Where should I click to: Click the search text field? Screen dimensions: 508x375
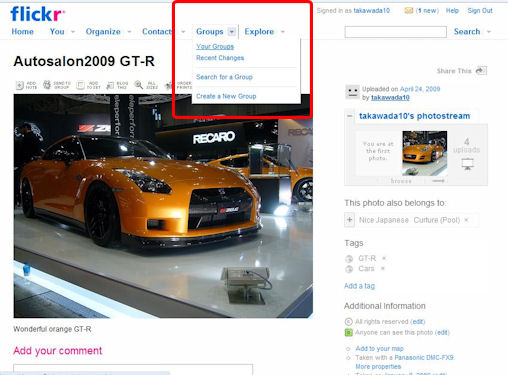(x=395, y=32)
